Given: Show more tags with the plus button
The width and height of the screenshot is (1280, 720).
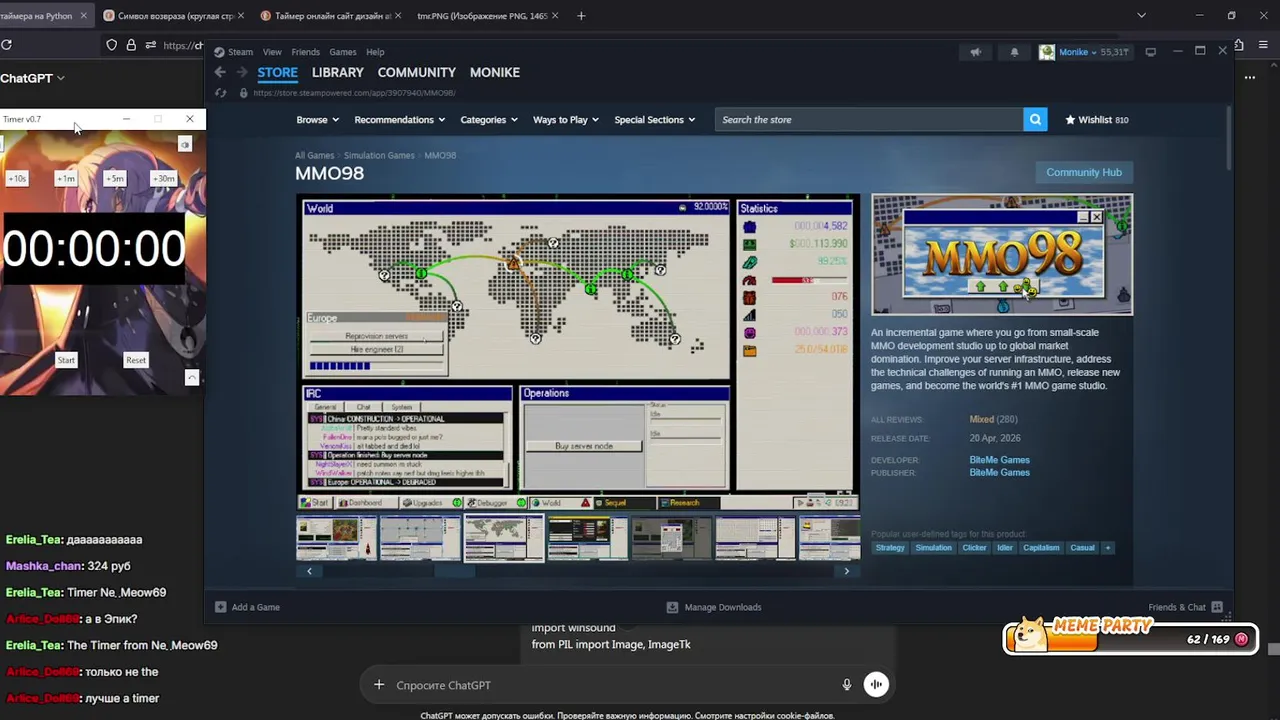Looking at the screenshot, I should pos(1107,548).
